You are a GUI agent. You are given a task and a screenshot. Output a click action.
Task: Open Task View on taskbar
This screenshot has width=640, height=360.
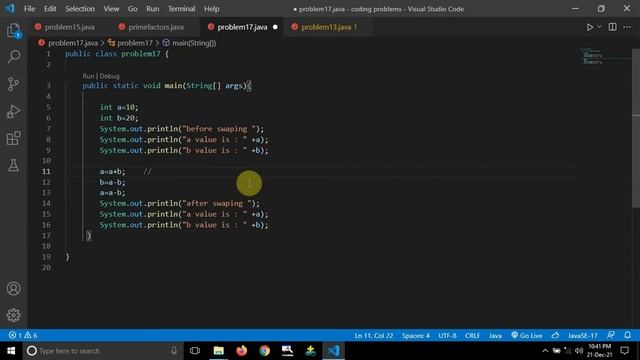coord(195,351)
